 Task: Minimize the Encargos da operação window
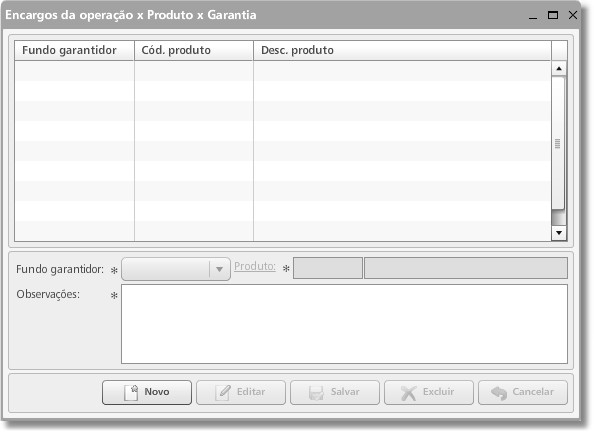point(533,16)
